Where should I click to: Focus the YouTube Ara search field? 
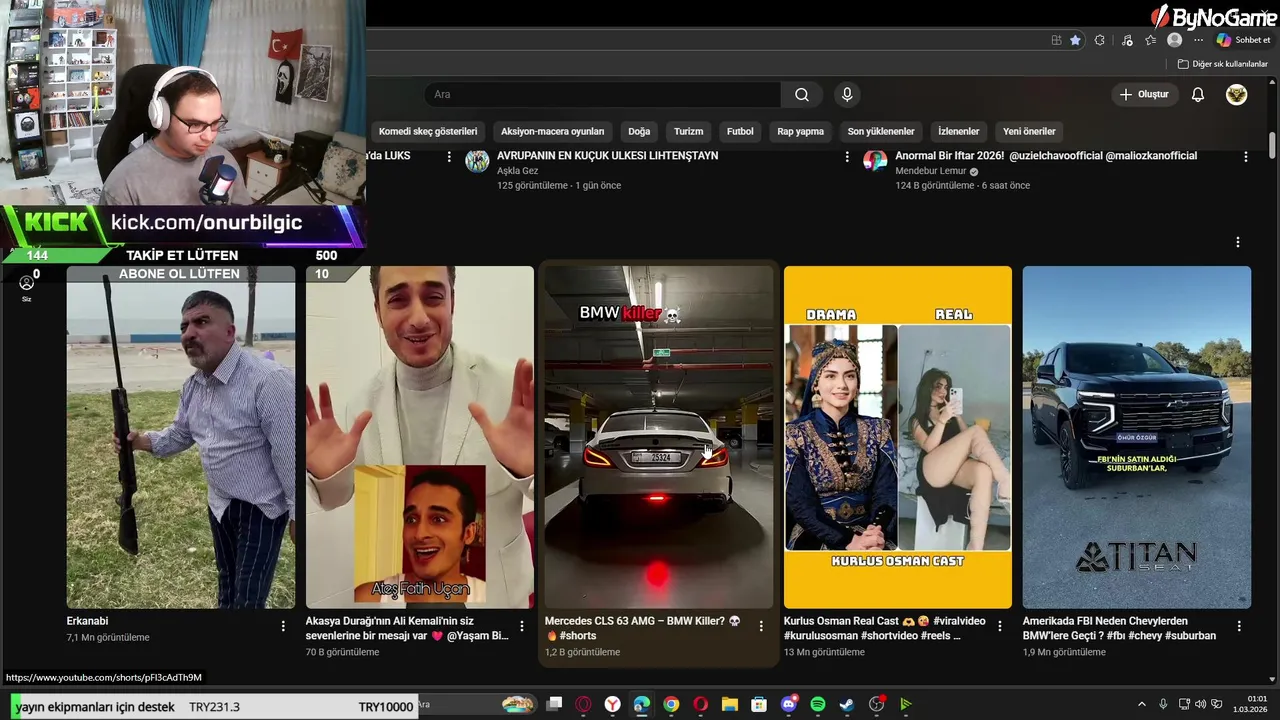click(x=604, y=95)
